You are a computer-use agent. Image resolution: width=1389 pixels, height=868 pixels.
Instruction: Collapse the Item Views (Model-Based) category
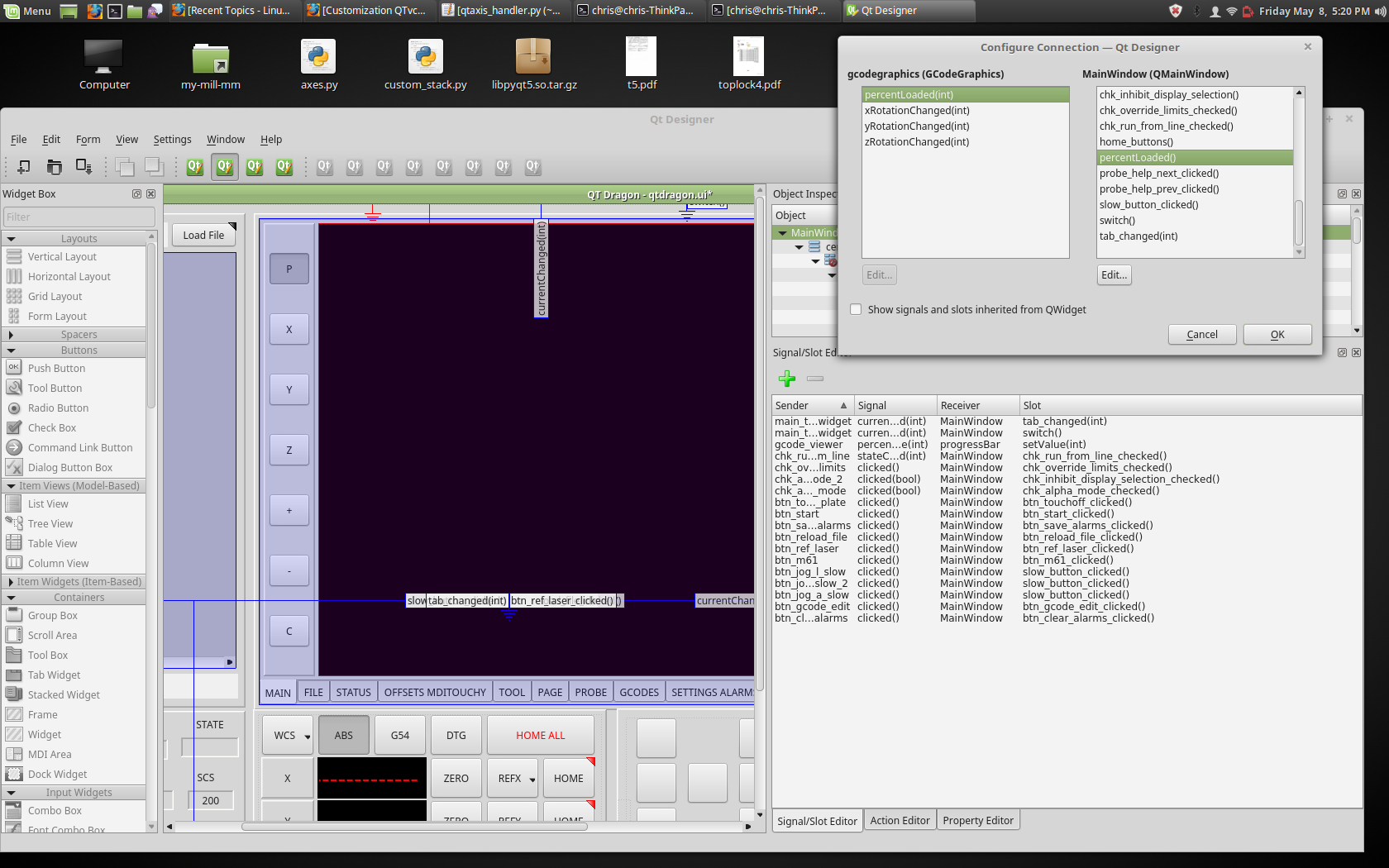click(x=11, y=486)
